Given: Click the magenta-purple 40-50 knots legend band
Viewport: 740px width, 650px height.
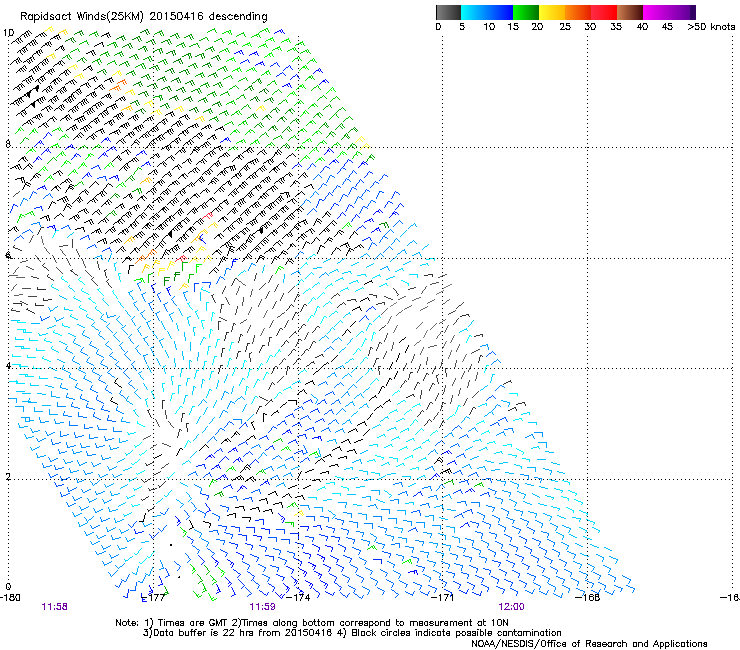Looking at the screenshot, I should (669, 12).
